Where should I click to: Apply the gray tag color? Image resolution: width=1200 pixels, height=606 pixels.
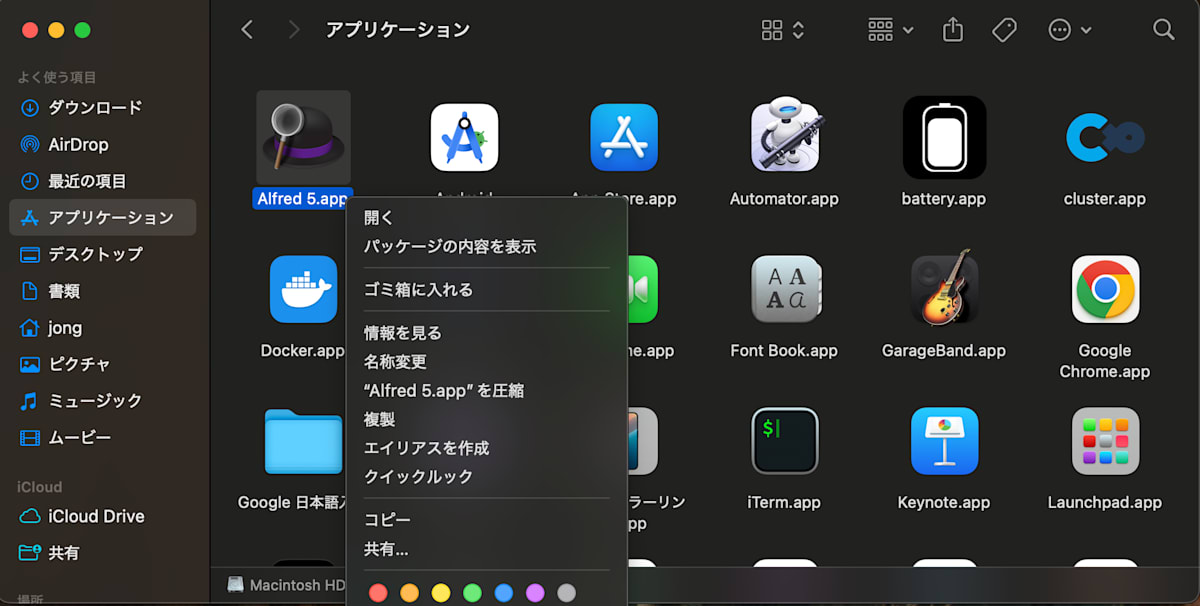(567, 593)
